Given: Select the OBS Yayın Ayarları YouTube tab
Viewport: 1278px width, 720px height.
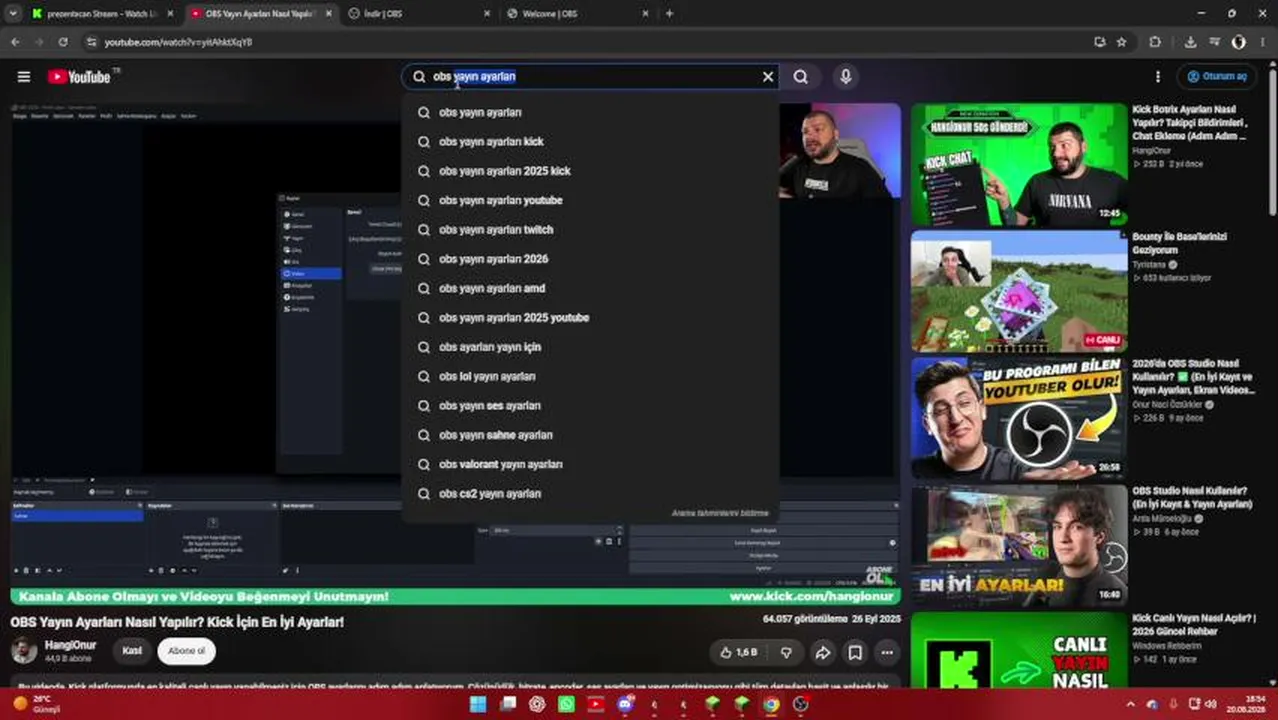Looking at the screenshot, I should tap(262, 14).
